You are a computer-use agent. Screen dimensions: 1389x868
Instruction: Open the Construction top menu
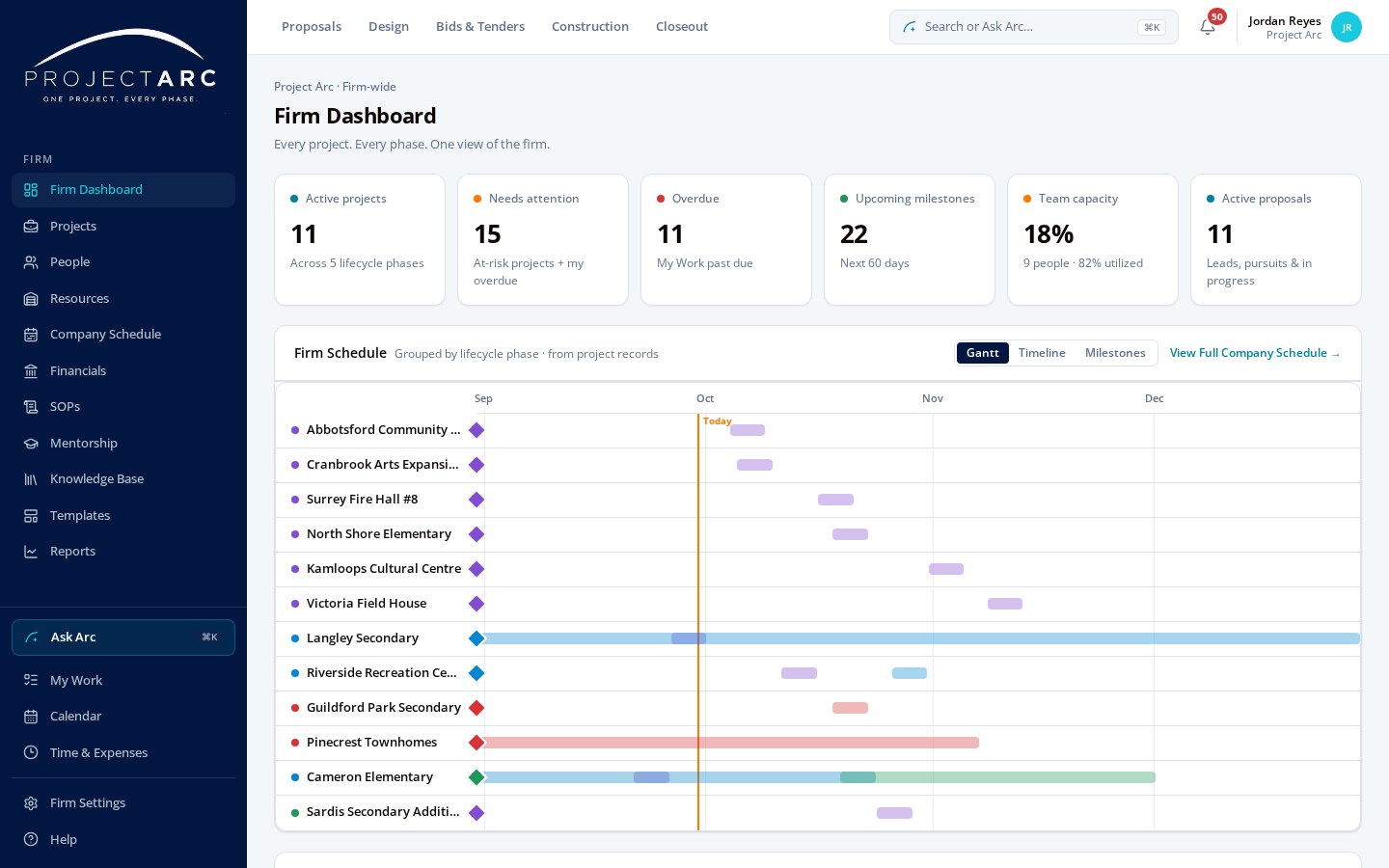(590, 27)
